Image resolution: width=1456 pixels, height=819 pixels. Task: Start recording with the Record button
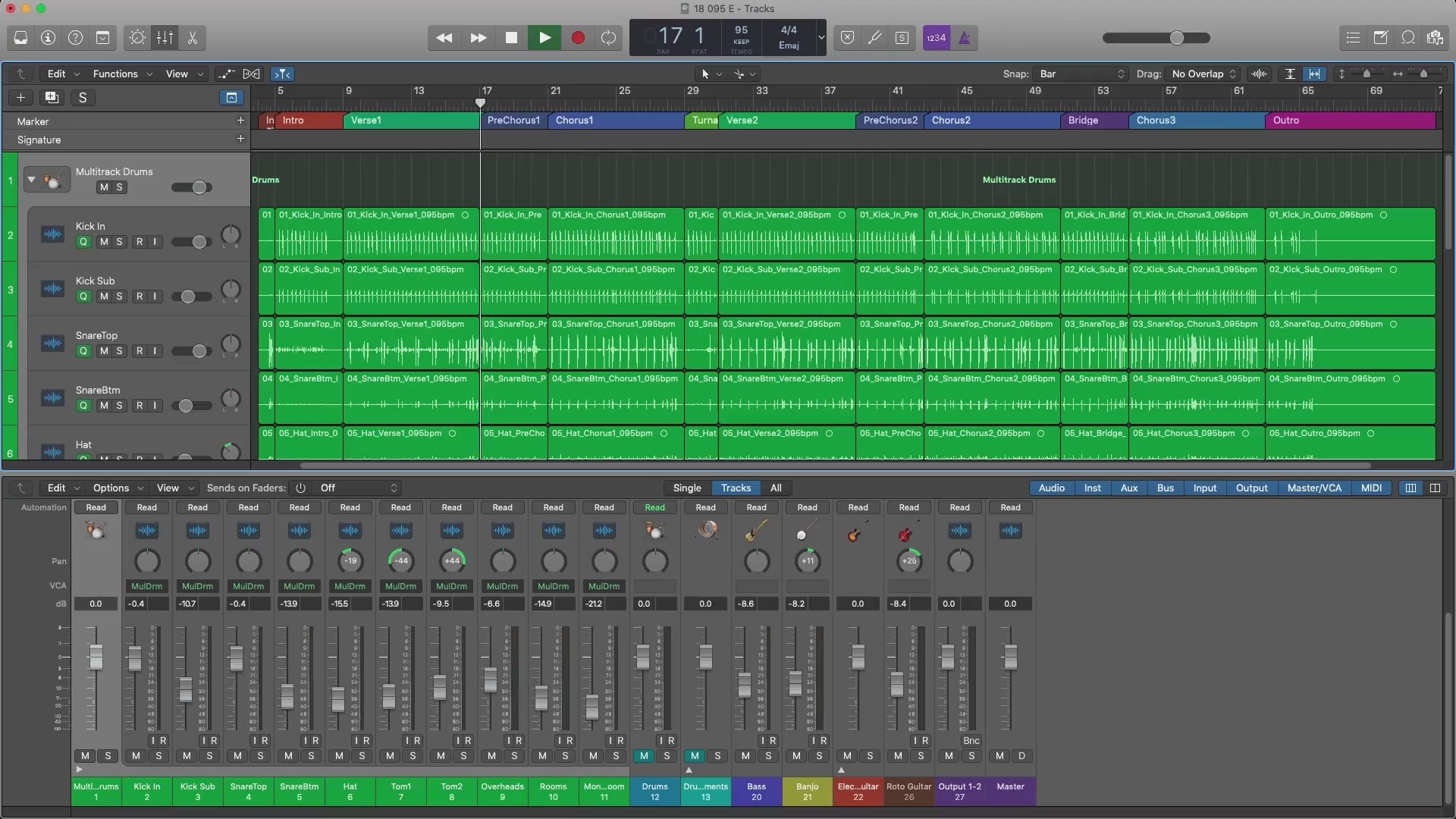click(578, 37)
